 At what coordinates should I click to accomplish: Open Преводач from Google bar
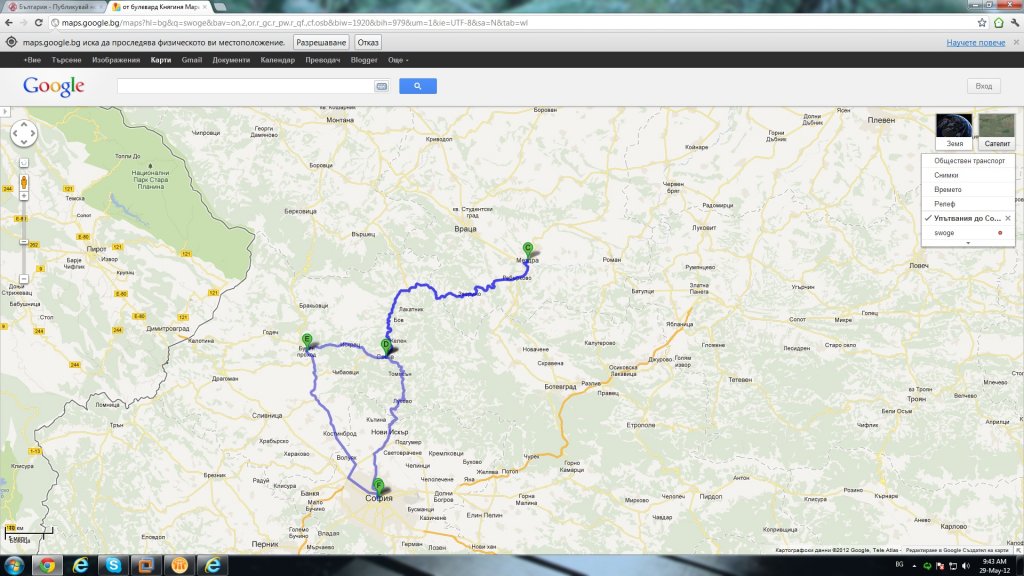323,60
